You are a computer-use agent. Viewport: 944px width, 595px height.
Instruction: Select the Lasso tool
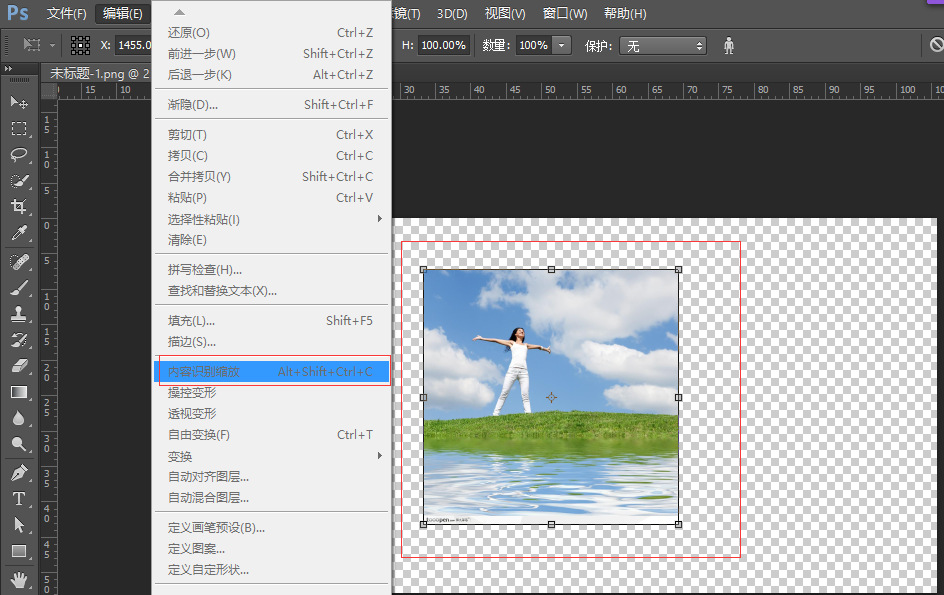tap(19, 154)
